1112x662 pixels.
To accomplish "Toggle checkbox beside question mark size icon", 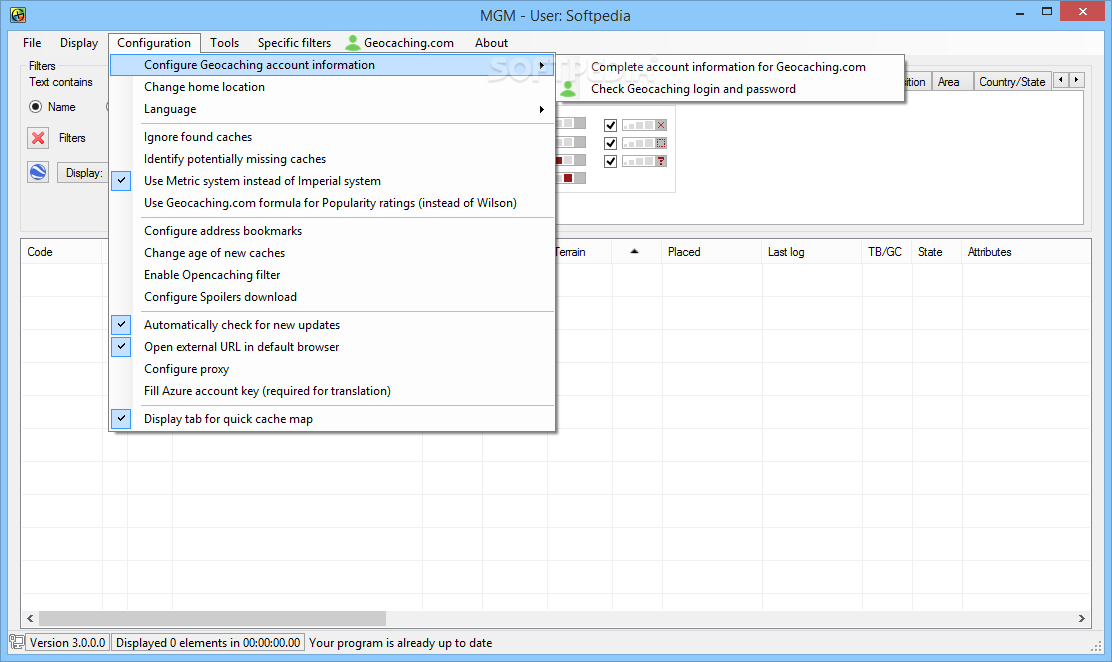I will click(x=610, y=161).
